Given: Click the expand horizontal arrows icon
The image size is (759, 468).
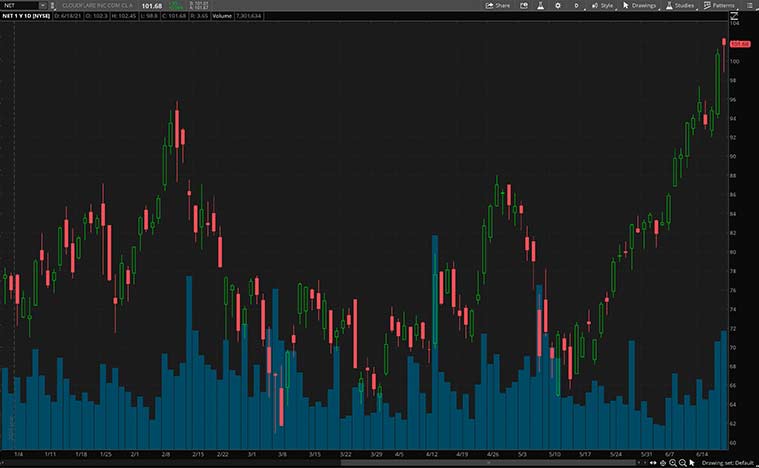Looking at the screenshot, I should coord(652,463).
